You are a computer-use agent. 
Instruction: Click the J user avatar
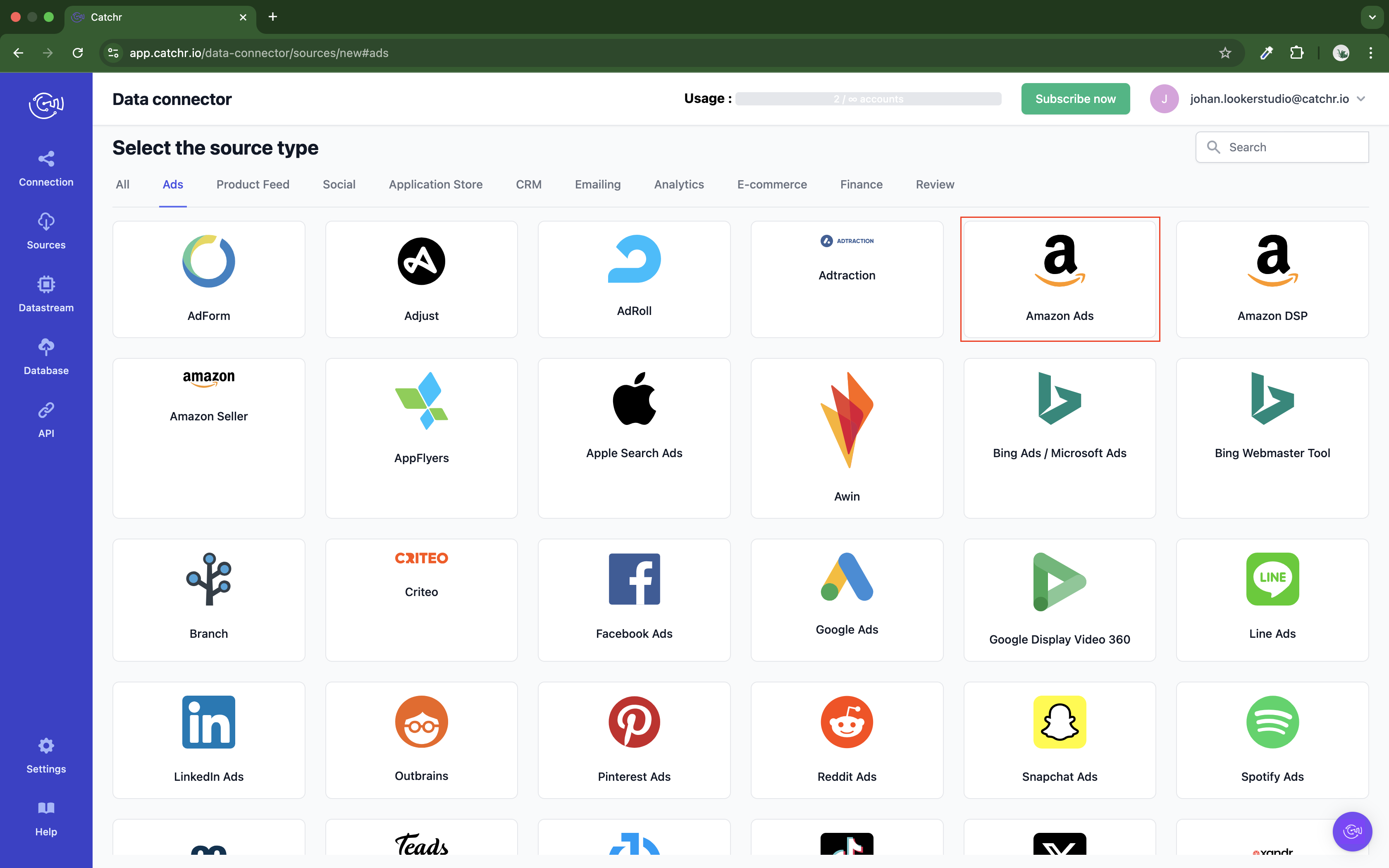point(1164,99)
